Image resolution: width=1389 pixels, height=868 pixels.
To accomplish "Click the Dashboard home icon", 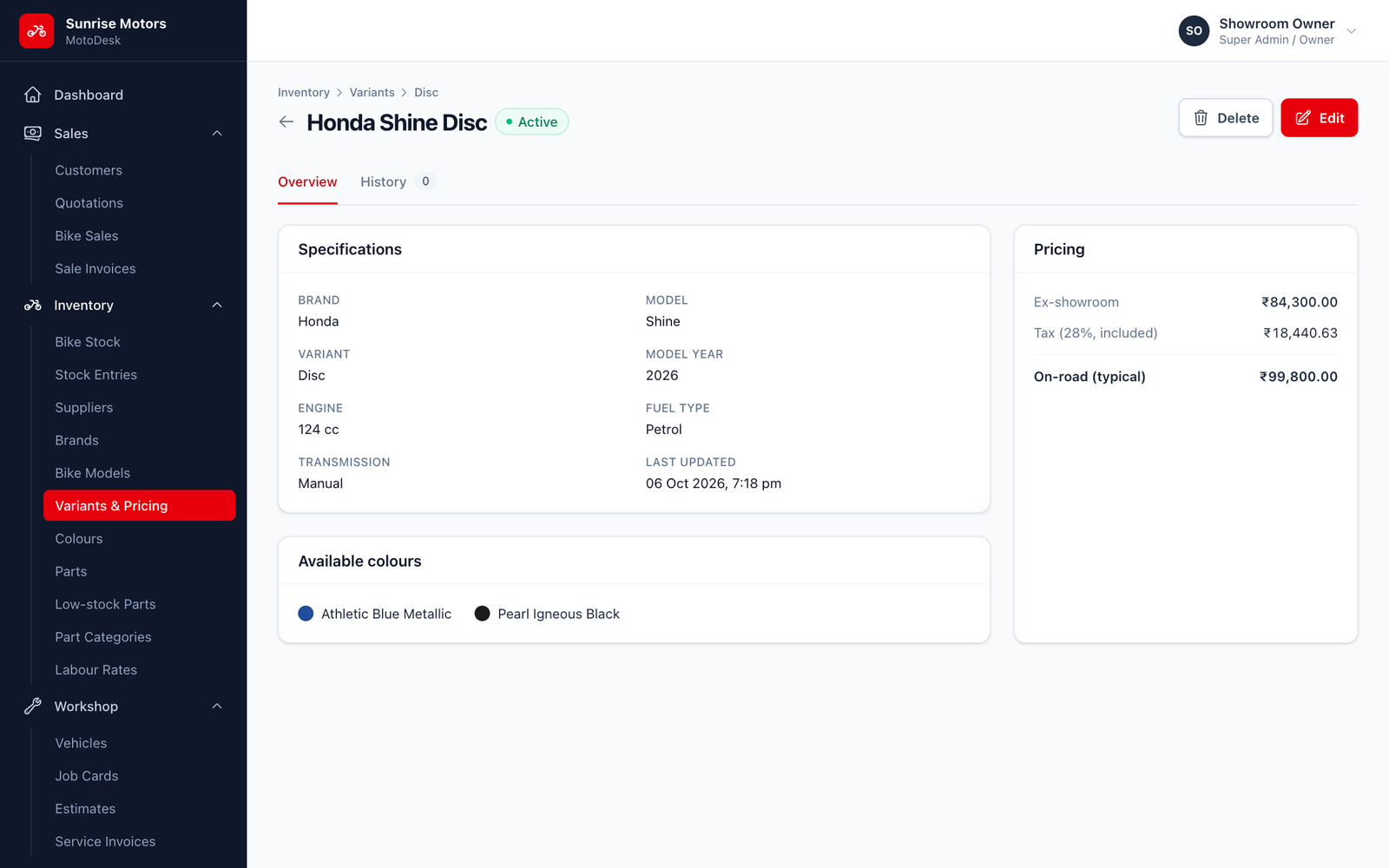I will 33,95.
